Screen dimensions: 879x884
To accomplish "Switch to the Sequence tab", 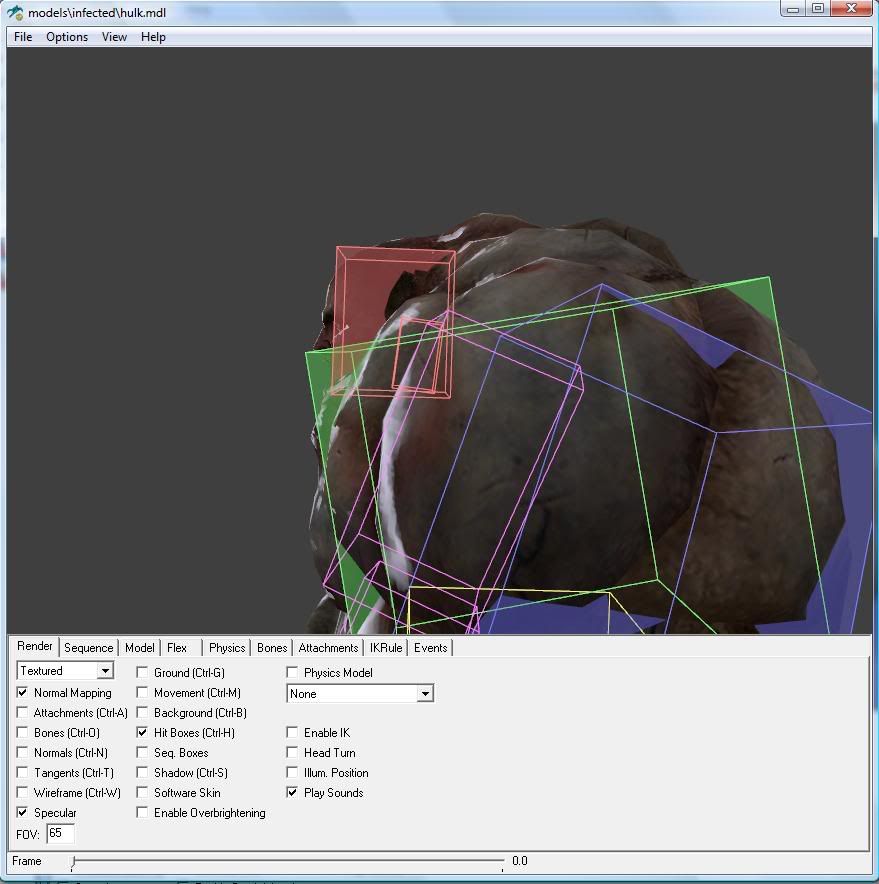I will (x=89, y=648).
